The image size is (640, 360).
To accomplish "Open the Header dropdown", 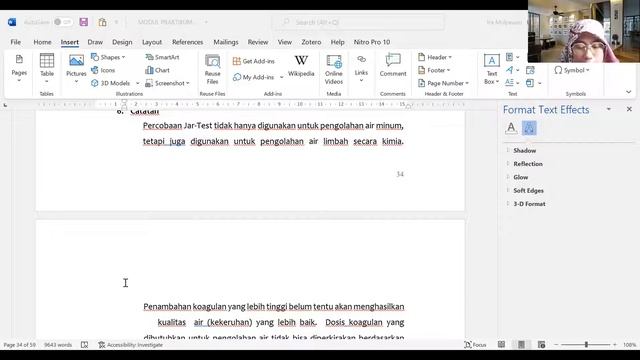I will click(435, 57).
